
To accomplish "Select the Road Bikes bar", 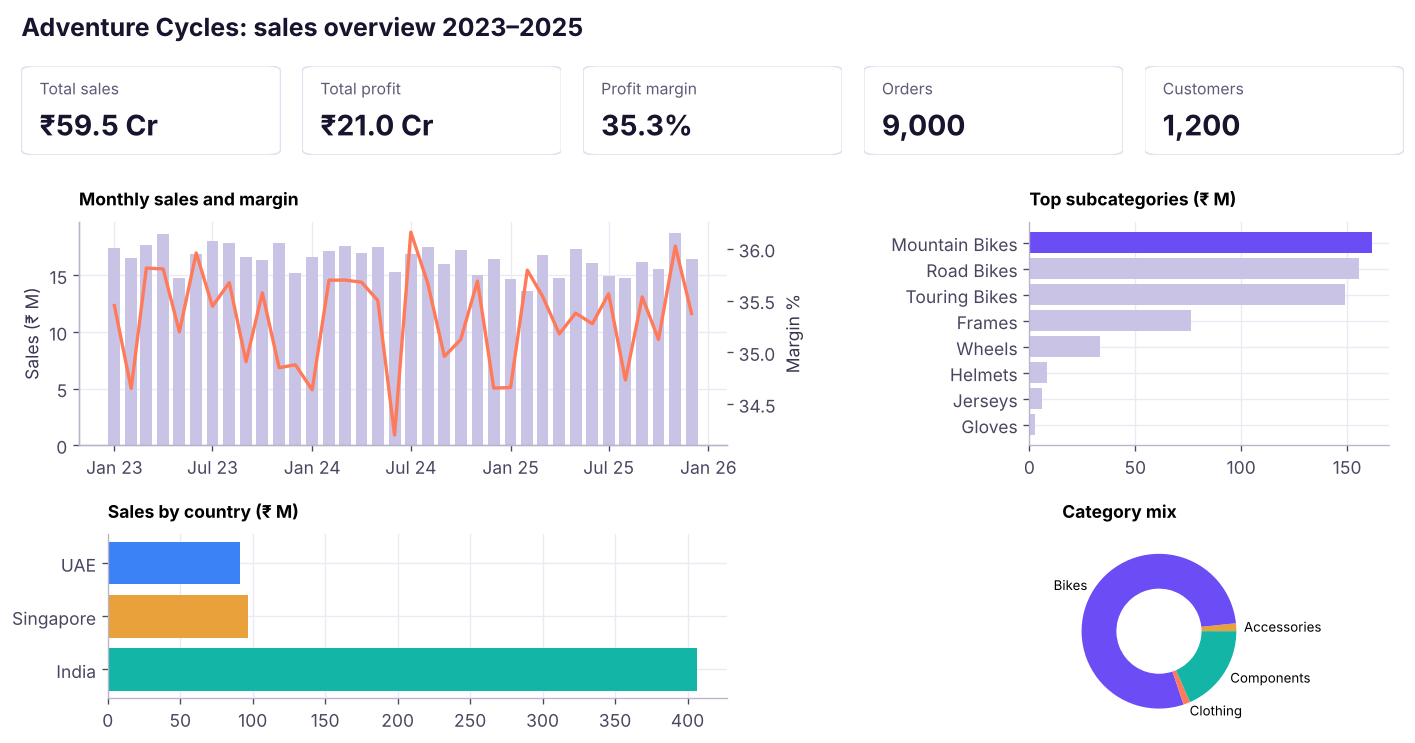I will [1194, 269].
